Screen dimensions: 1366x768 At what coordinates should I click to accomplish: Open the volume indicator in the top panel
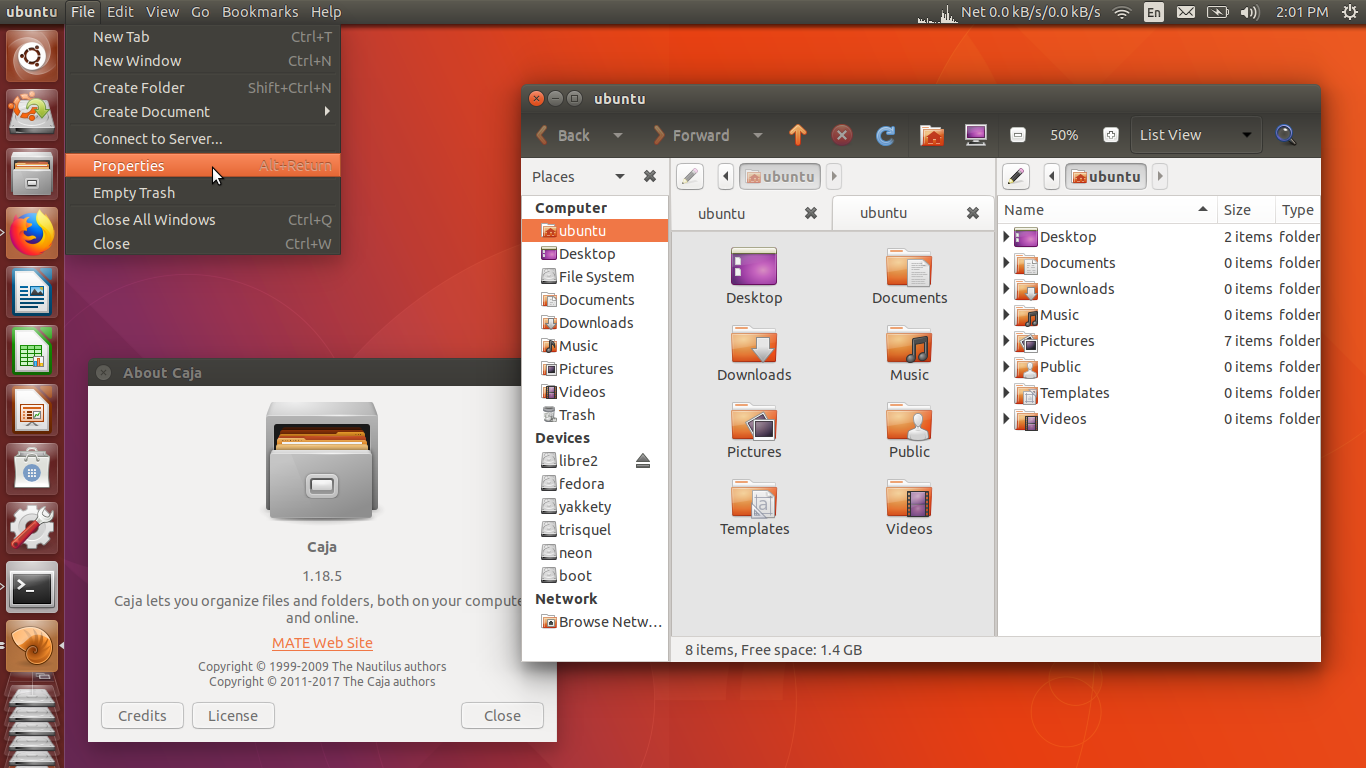(x=1249, y=12)
